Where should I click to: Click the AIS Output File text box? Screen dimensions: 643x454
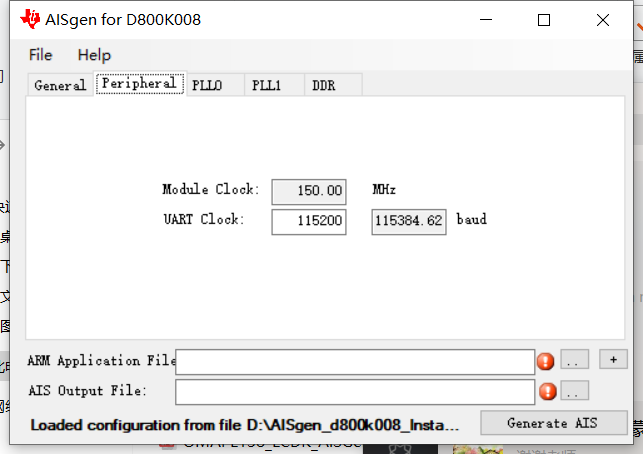click(355, 392)
